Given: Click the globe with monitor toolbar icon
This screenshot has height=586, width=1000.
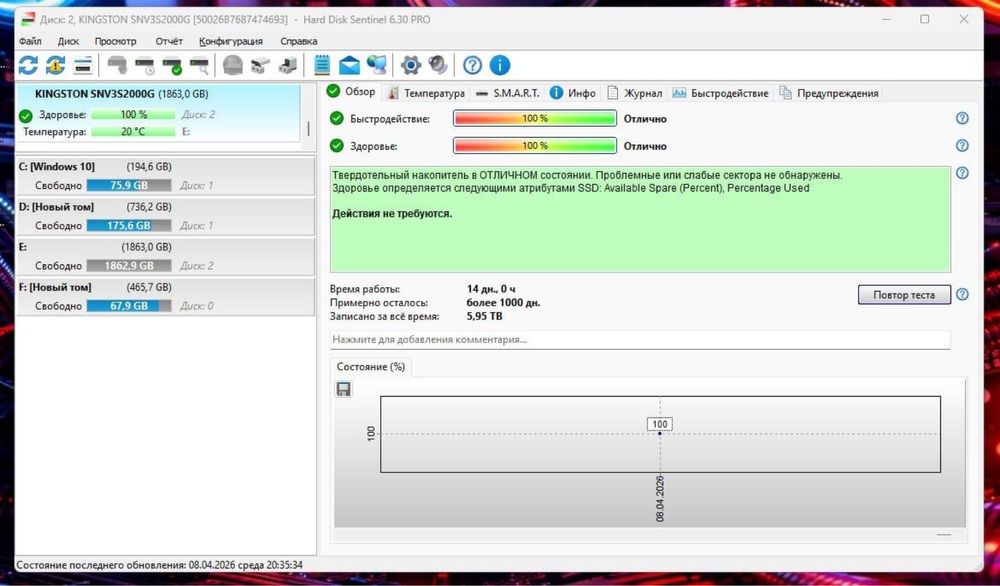Looking at the screenshot, I should point(377,65).
